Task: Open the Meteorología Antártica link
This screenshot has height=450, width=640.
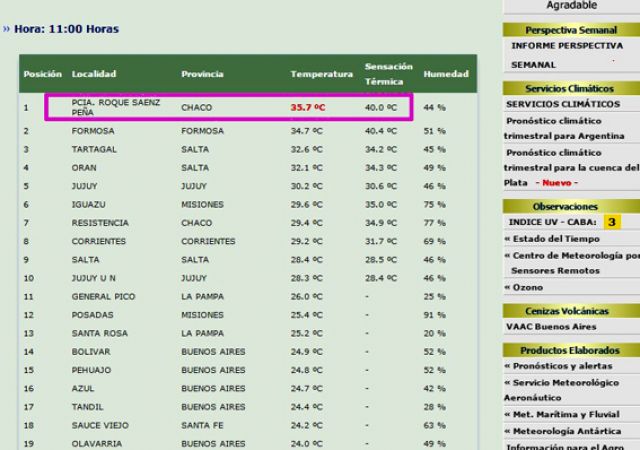Action: [565, 431]
